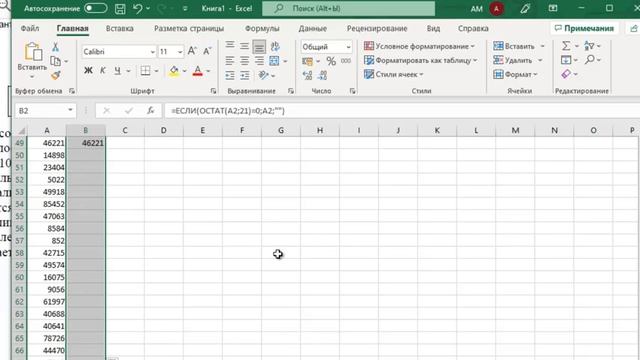Select the Format Painter brush

pyautogui.click(x=56, y=75)
